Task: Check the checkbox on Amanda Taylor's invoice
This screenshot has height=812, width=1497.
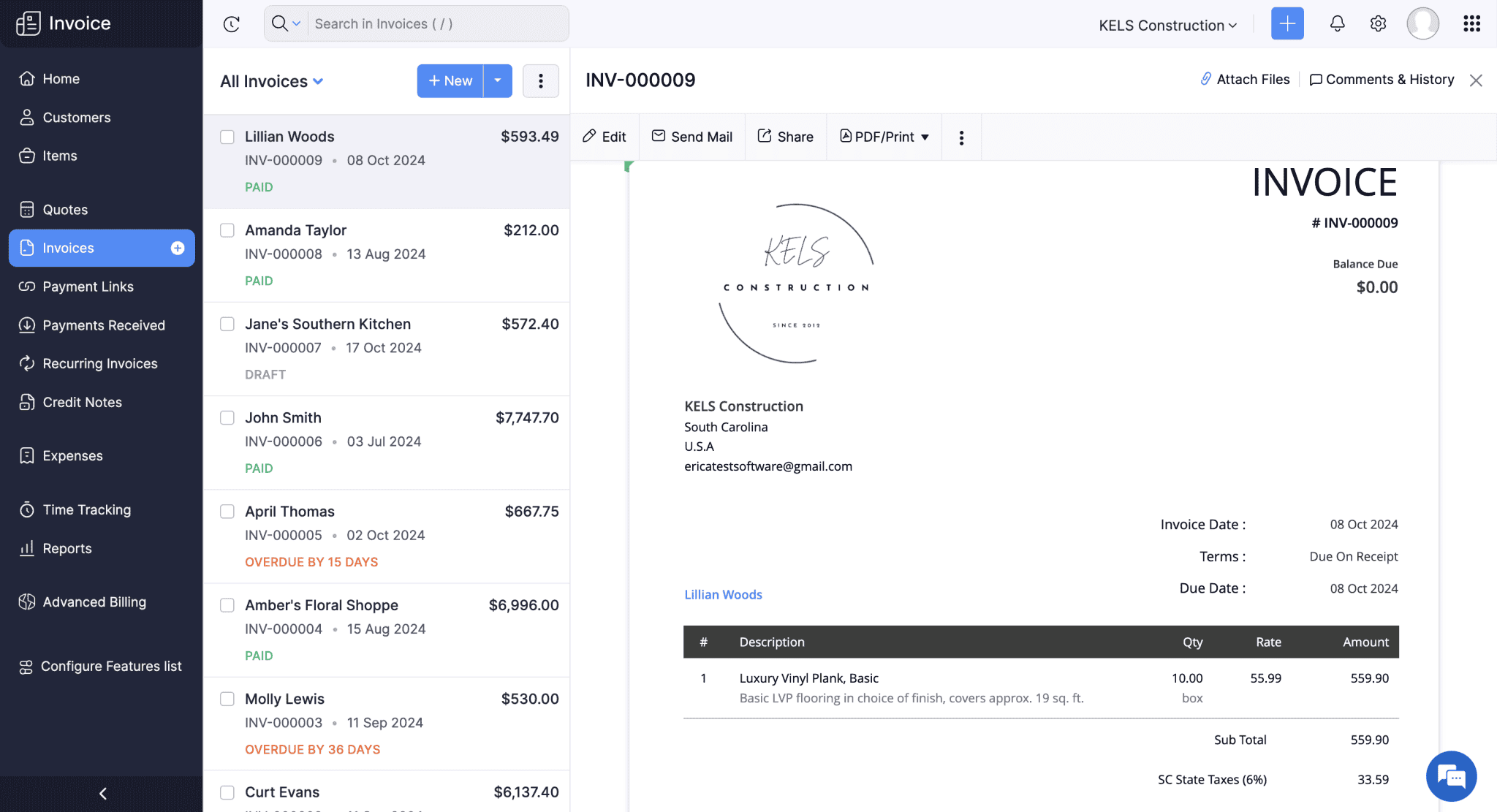Action: [227, 230]
